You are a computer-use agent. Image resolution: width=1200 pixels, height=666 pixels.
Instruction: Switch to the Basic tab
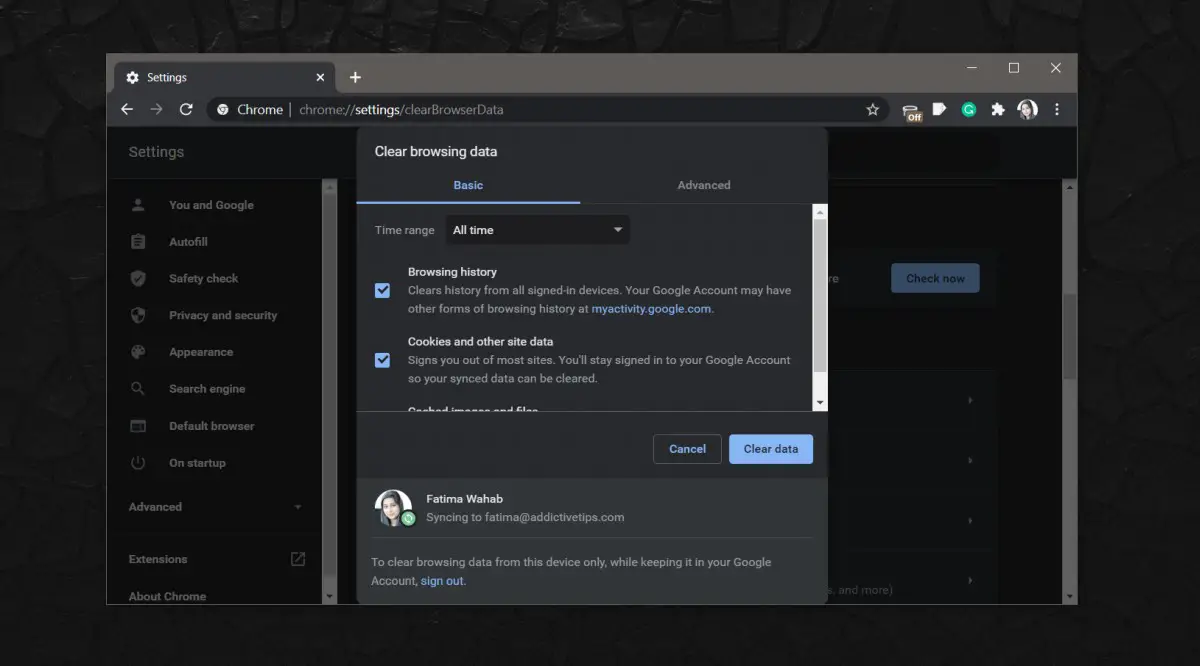point(468,185)
